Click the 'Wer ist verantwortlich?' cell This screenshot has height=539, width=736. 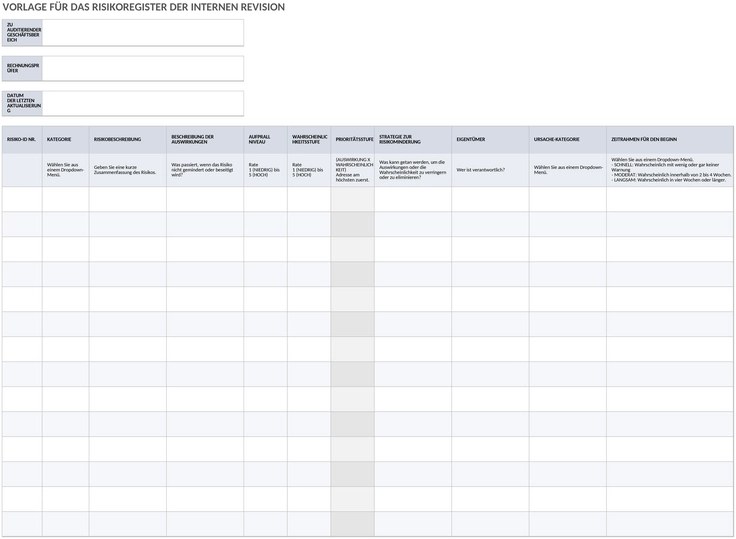(x=491, y=170)
